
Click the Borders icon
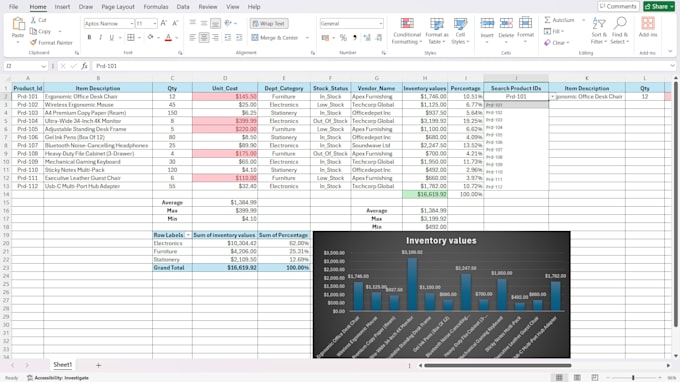pos(131,38)
